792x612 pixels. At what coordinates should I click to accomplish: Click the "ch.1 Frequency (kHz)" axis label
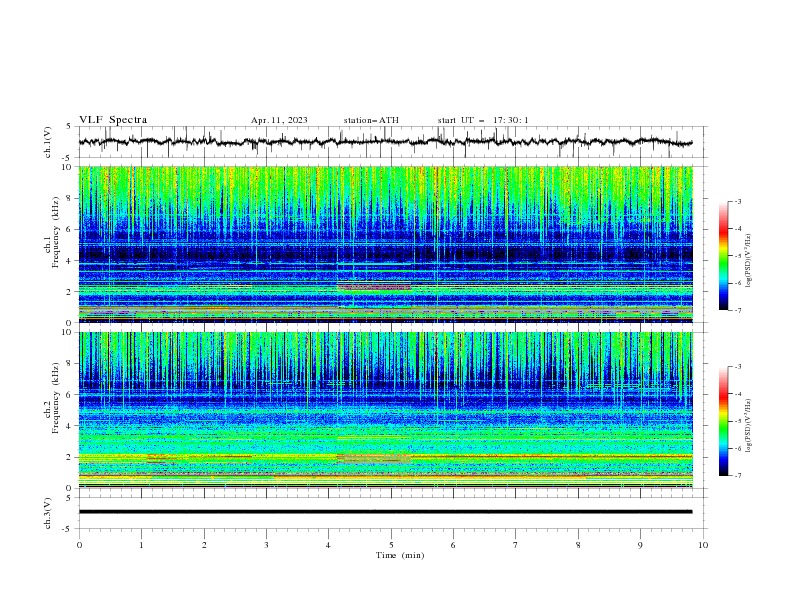(x=52, y=231)
